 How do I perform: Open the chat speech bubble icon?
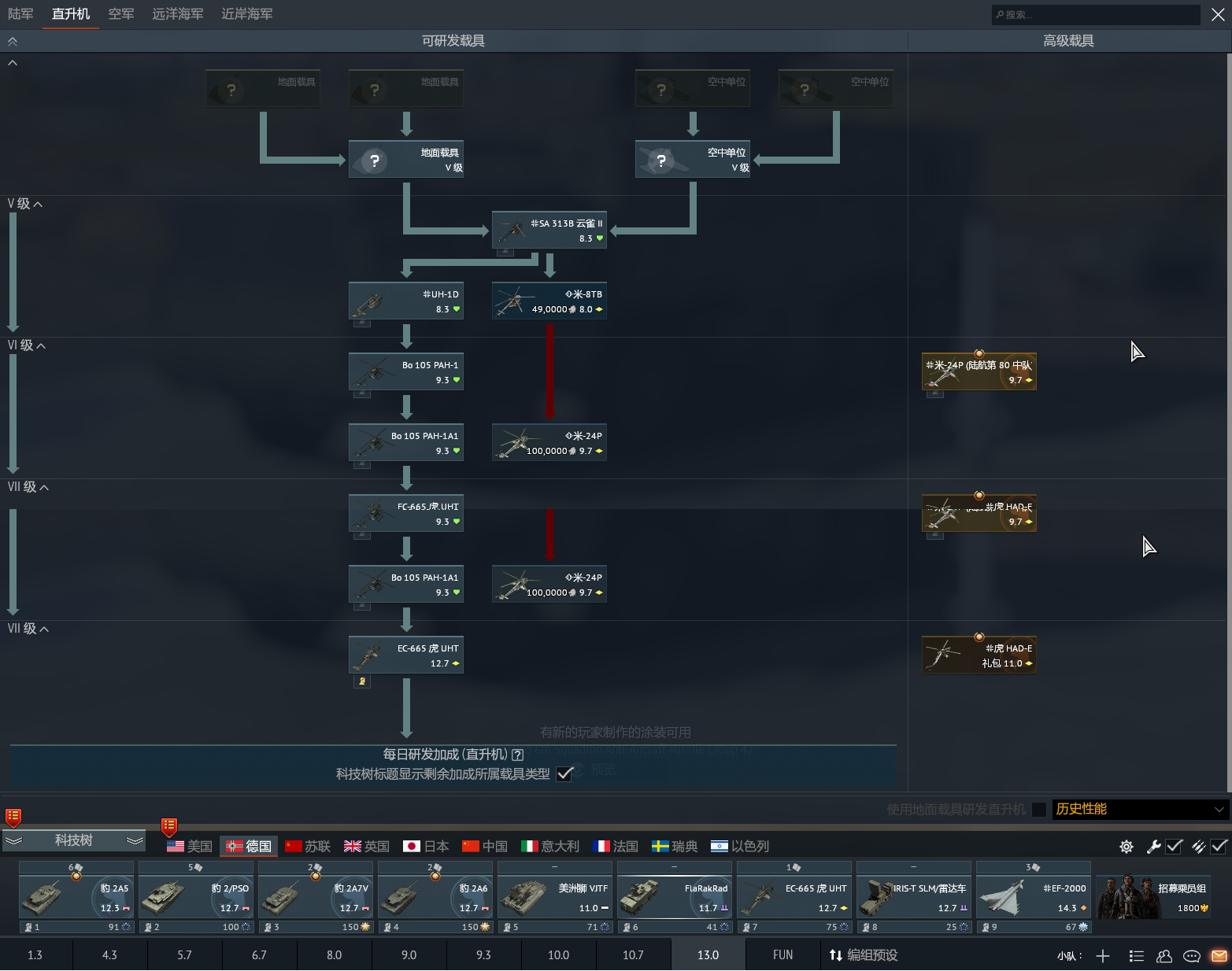(1192, 956)
